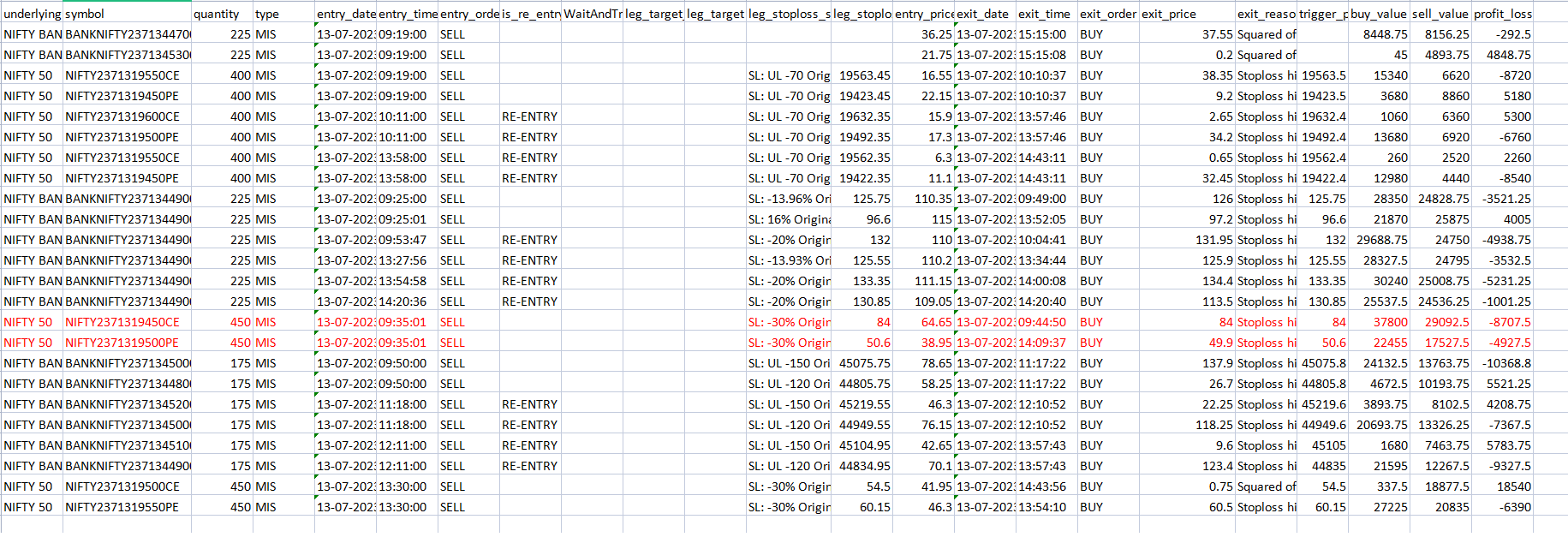The height and width of the screenshot is (555, 1568).
Task: Select exit_price cell 118.25
Action: tap(1187, 425)
